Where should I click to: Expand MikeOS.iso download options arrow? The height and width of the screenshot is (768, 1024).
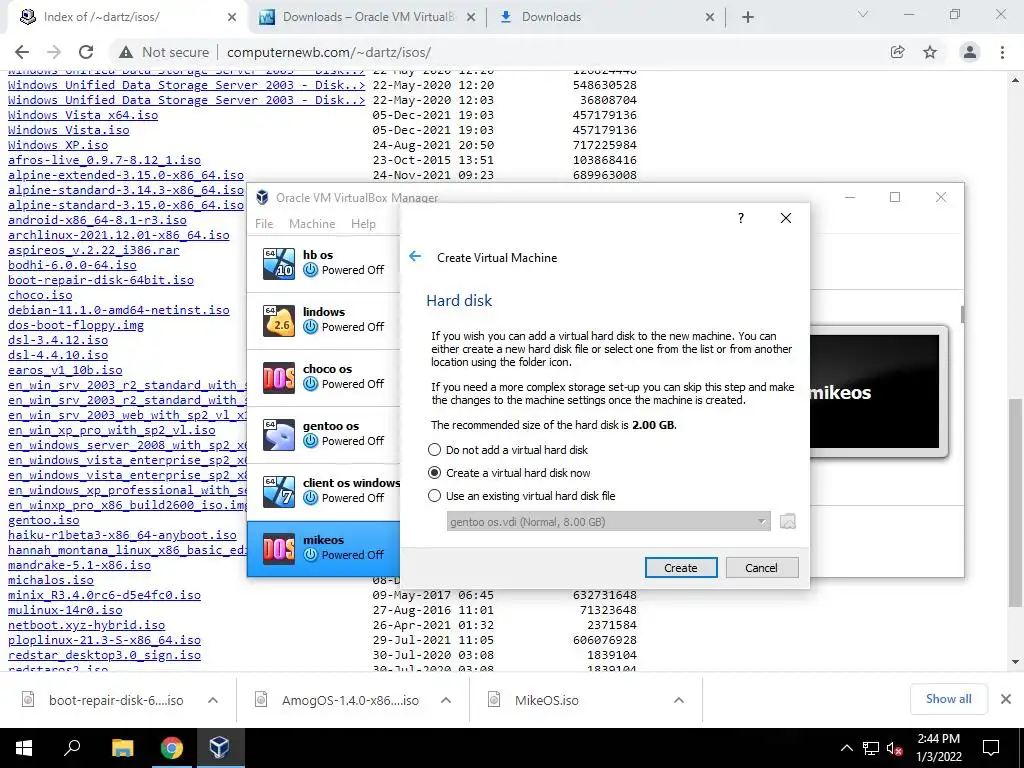coord(679,700)
